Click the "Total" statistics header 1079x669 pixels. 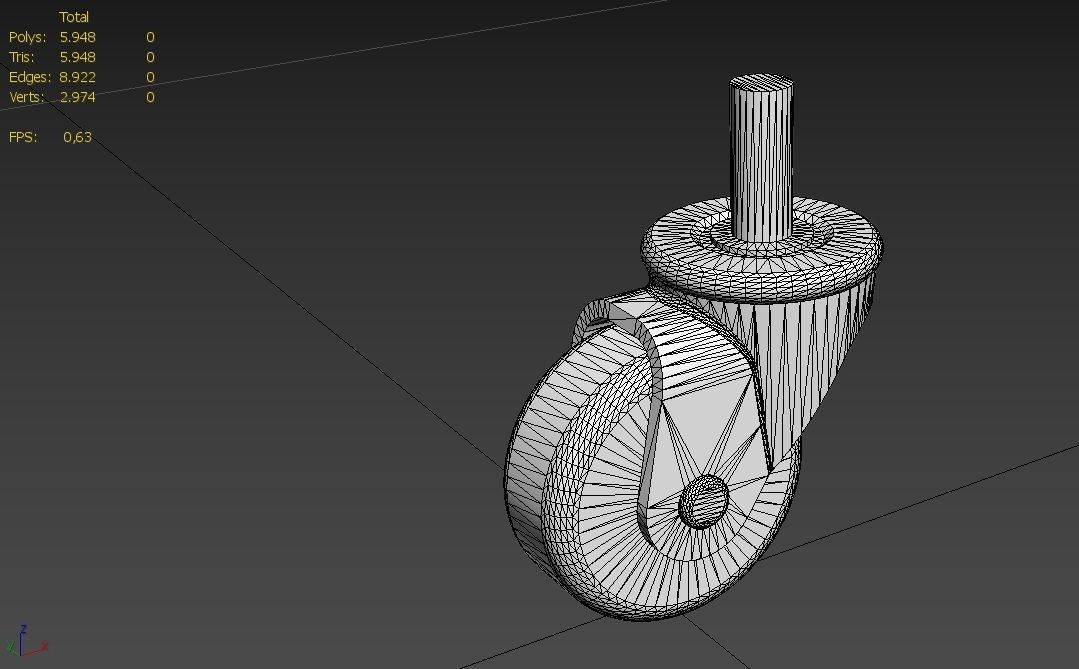click(x=74, y=17)
